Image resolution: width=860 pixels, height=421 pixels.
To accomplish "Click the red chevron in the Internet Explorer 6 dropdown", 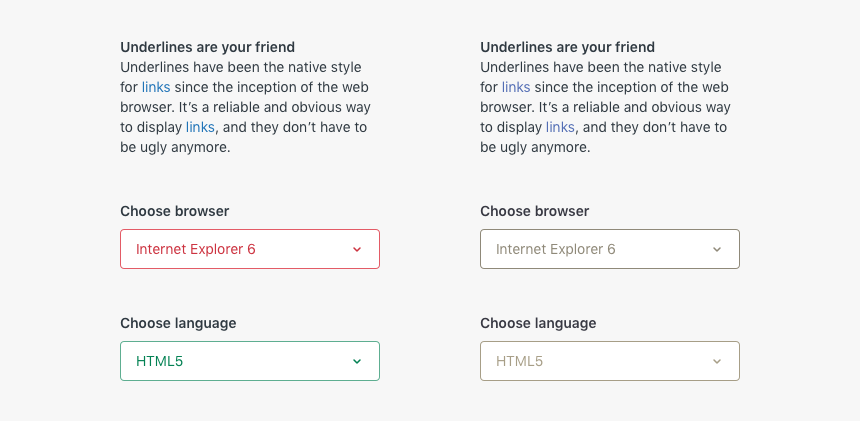I will (x=357, y=250).
